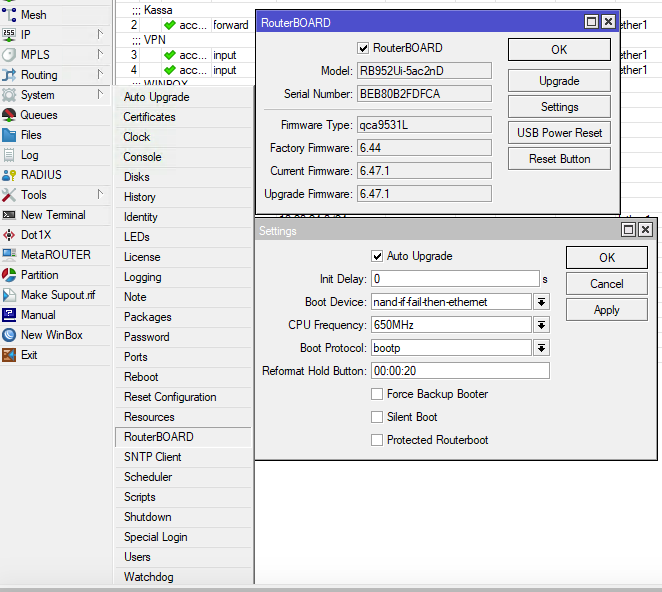
Task: Click the Settings button in RouterBOARD window
Action: click(x=559, y=107)
